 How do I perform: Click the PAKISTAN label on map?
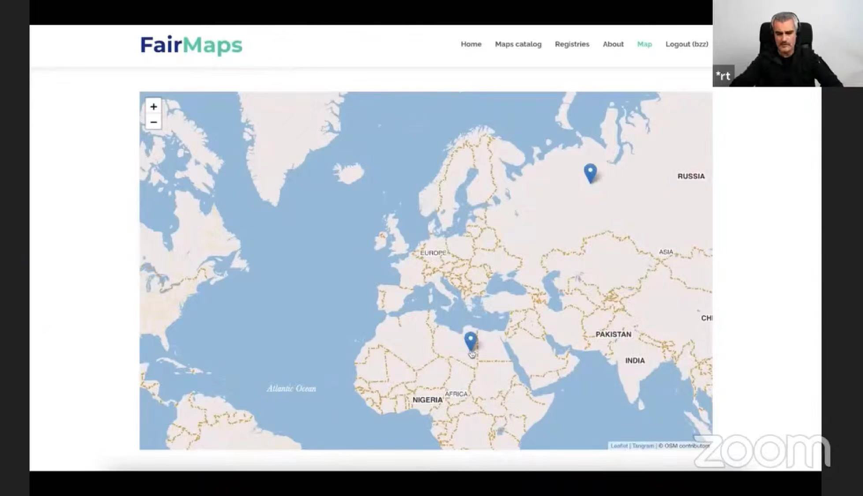tap(613, 334)
